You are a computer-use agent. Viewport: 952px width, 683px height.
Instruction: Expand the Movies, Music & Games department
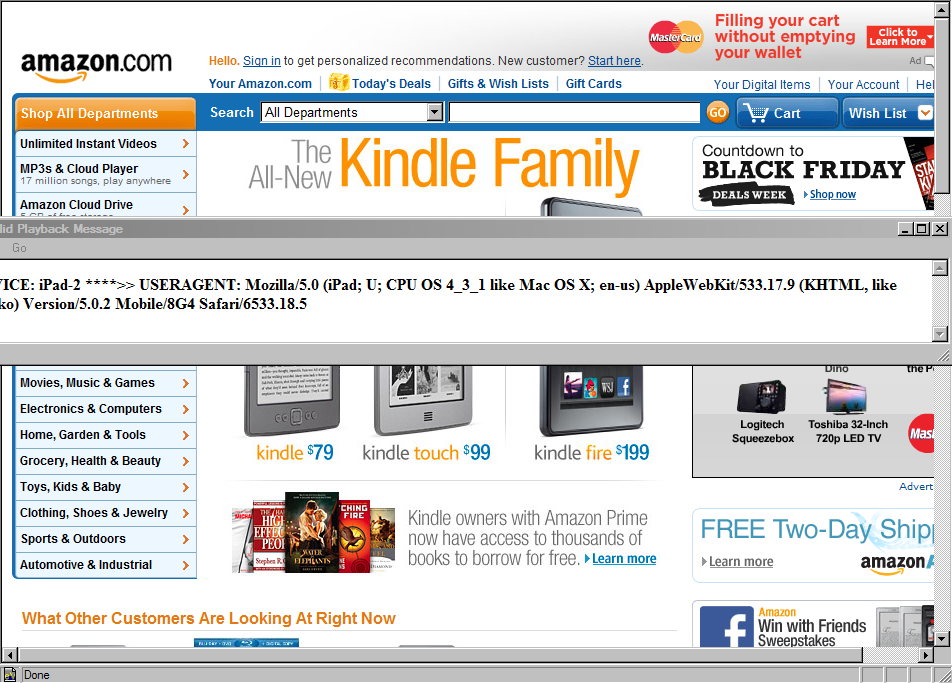coord(104,383)
